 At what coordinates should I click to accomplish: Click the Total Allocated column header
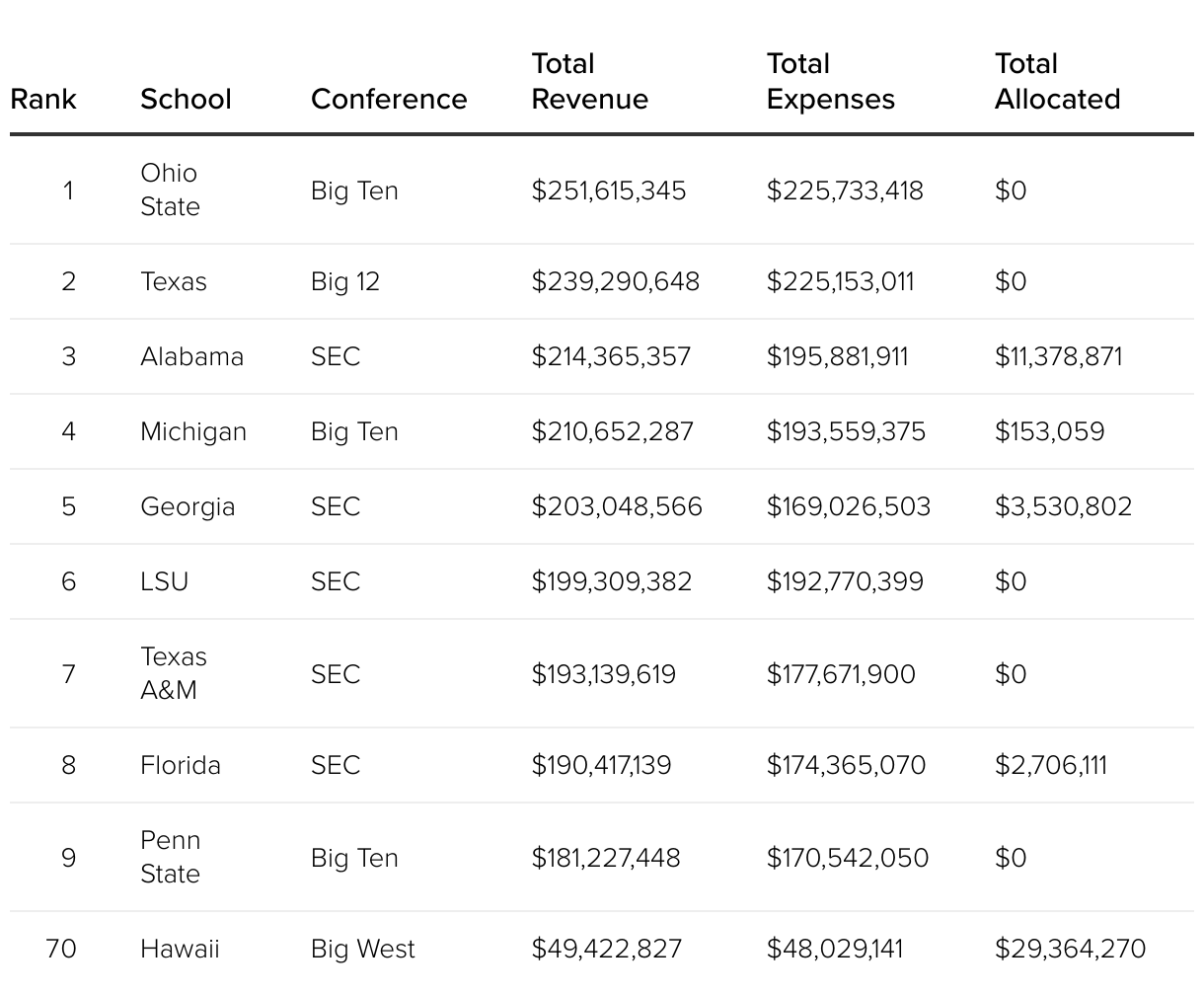1057,82
